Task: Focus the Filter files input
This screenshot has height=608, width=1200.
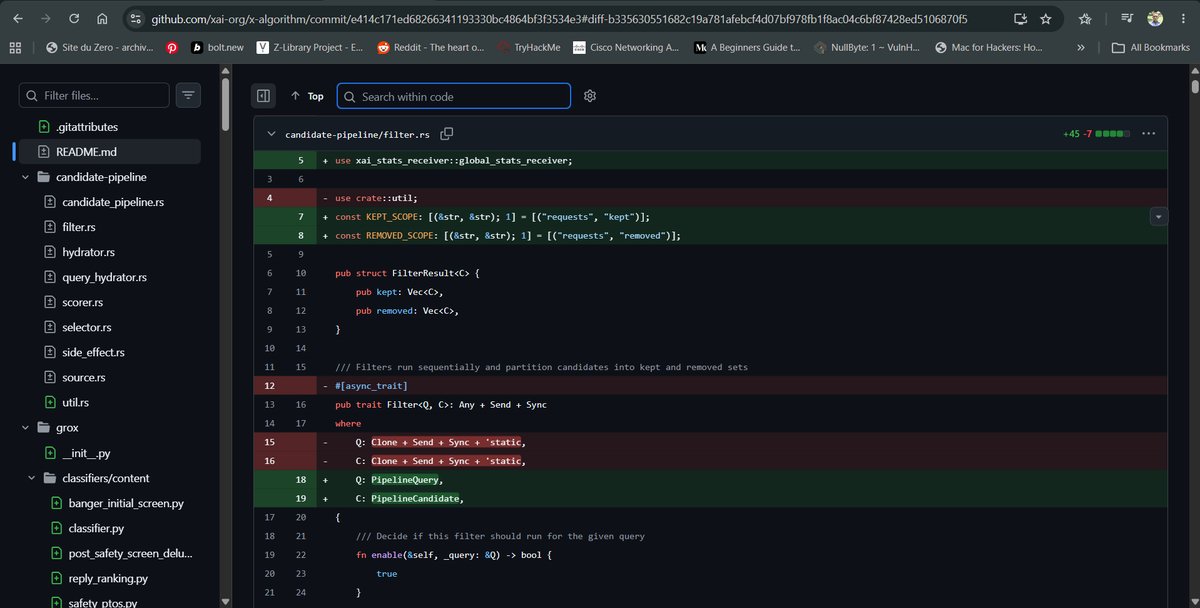Action: [x=94, y=95]
